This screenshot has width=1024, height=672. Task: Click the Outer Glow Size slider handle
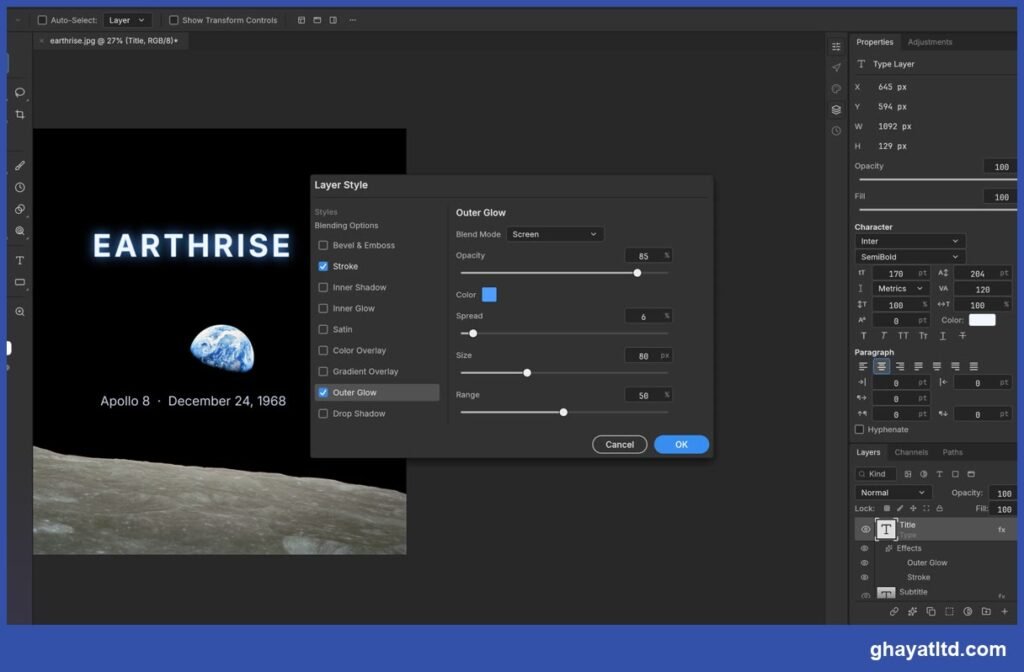pyautogui.click(x=527, y=373)
